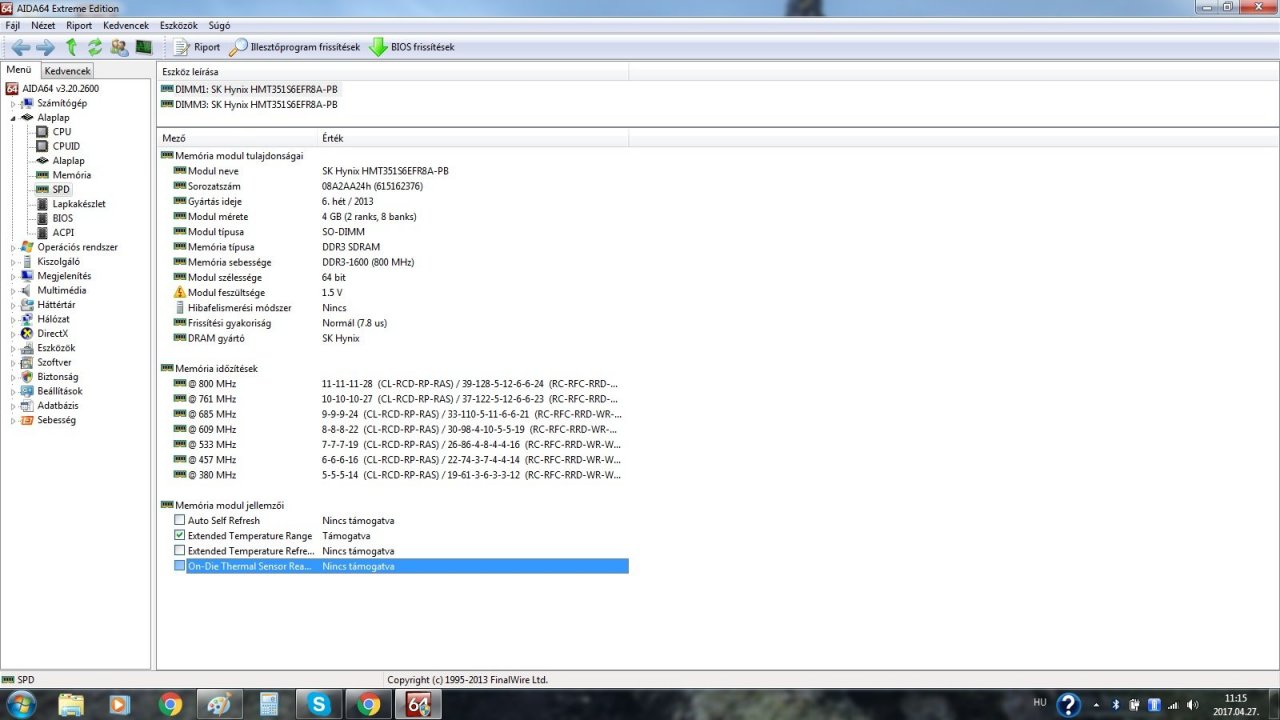Click the AIDA64 taskbar button
The height and width of the screenshot is (720, 1280).
[418, 705]
